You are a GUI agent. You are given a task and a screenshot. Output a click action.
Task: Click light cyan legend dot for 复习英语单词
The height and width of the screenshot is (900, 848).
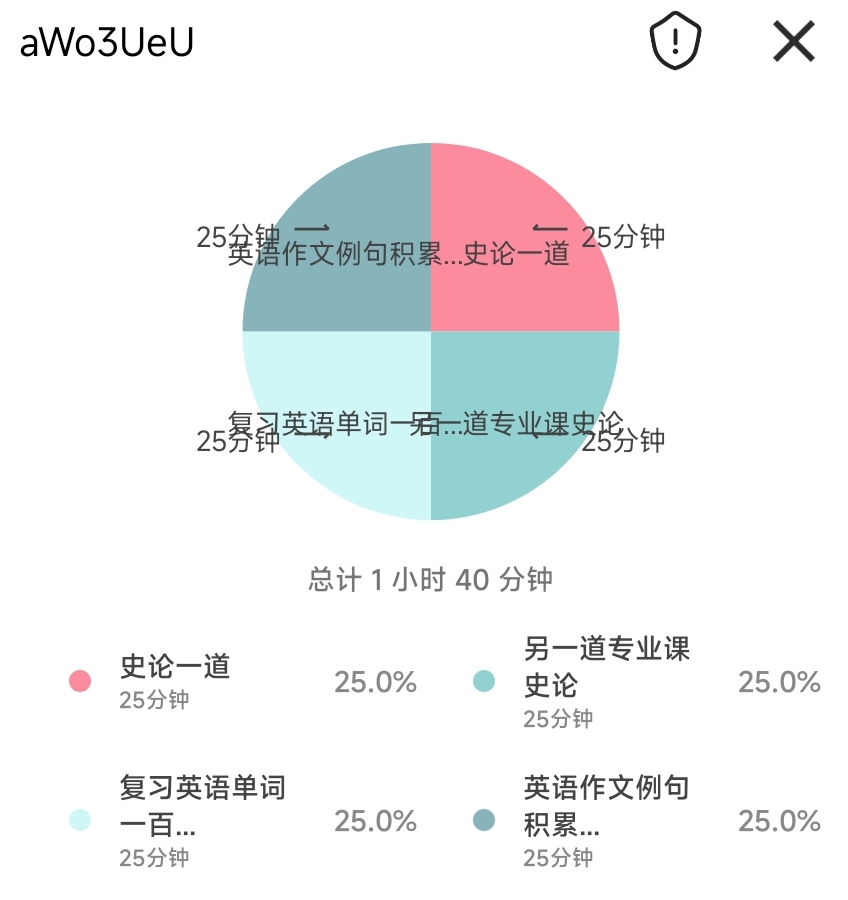(80, 820)
